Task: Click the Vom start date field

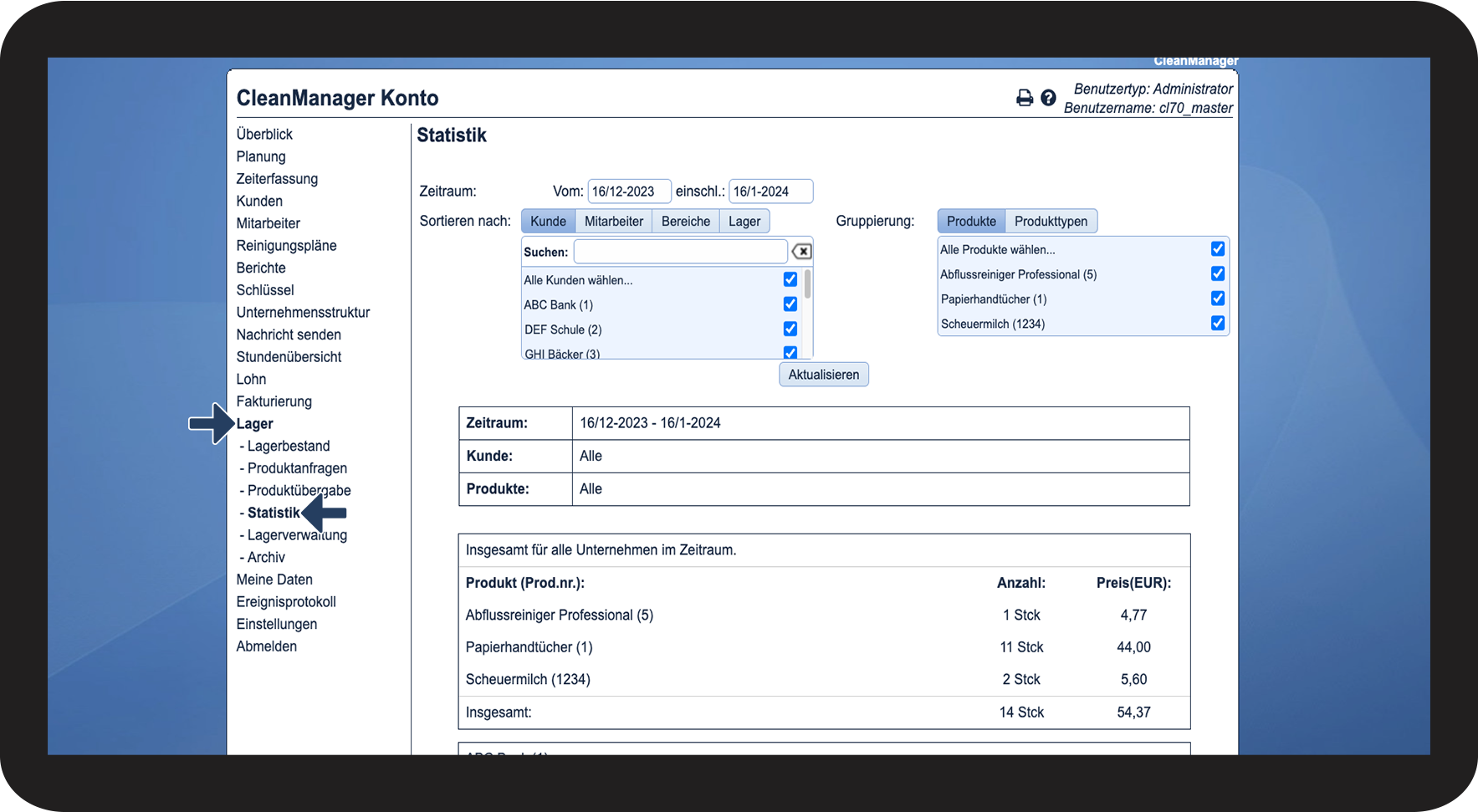Action: pyautogui.click(x=628, y=192)
